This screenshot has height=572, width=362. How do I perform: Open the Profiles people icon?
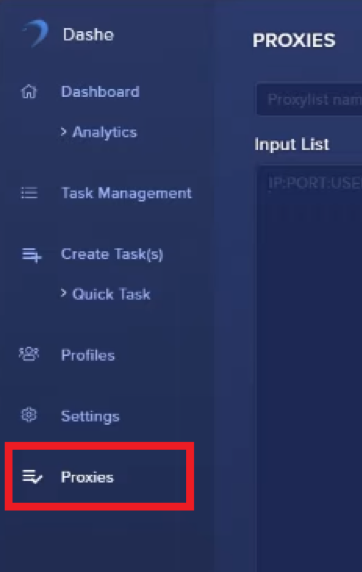[x=29, y=354]
